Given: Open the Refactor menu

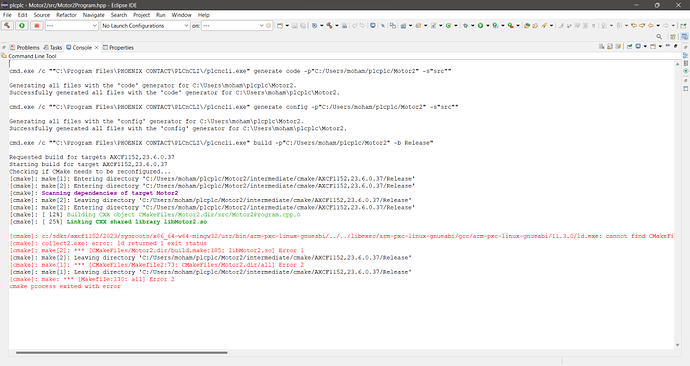Looking at the screenshot, I should (66, 15).
